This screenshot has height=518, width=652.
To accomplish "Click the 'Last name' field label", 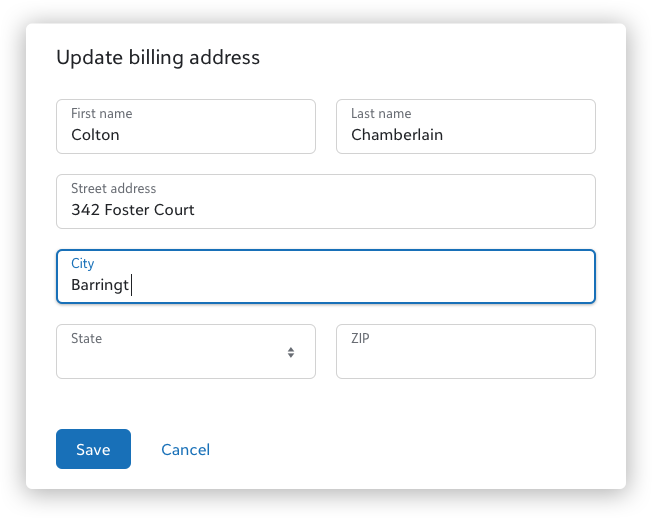I will point(381,114).
